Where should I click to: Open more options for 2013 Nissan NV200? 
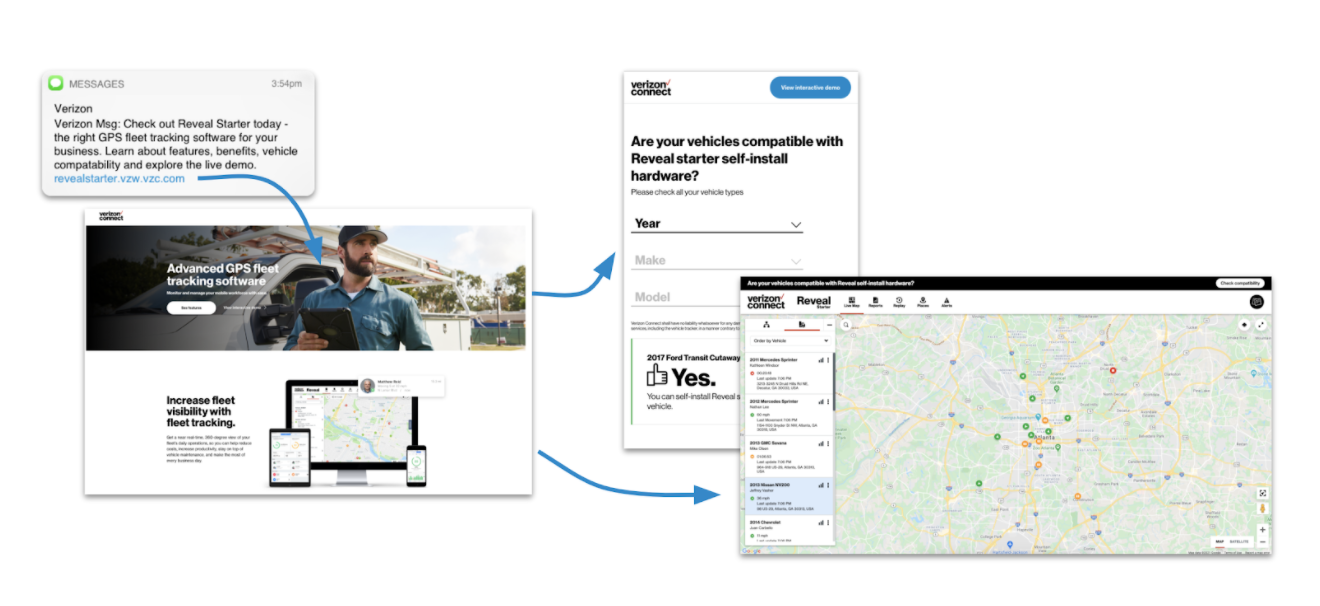(x=828, y=485)
